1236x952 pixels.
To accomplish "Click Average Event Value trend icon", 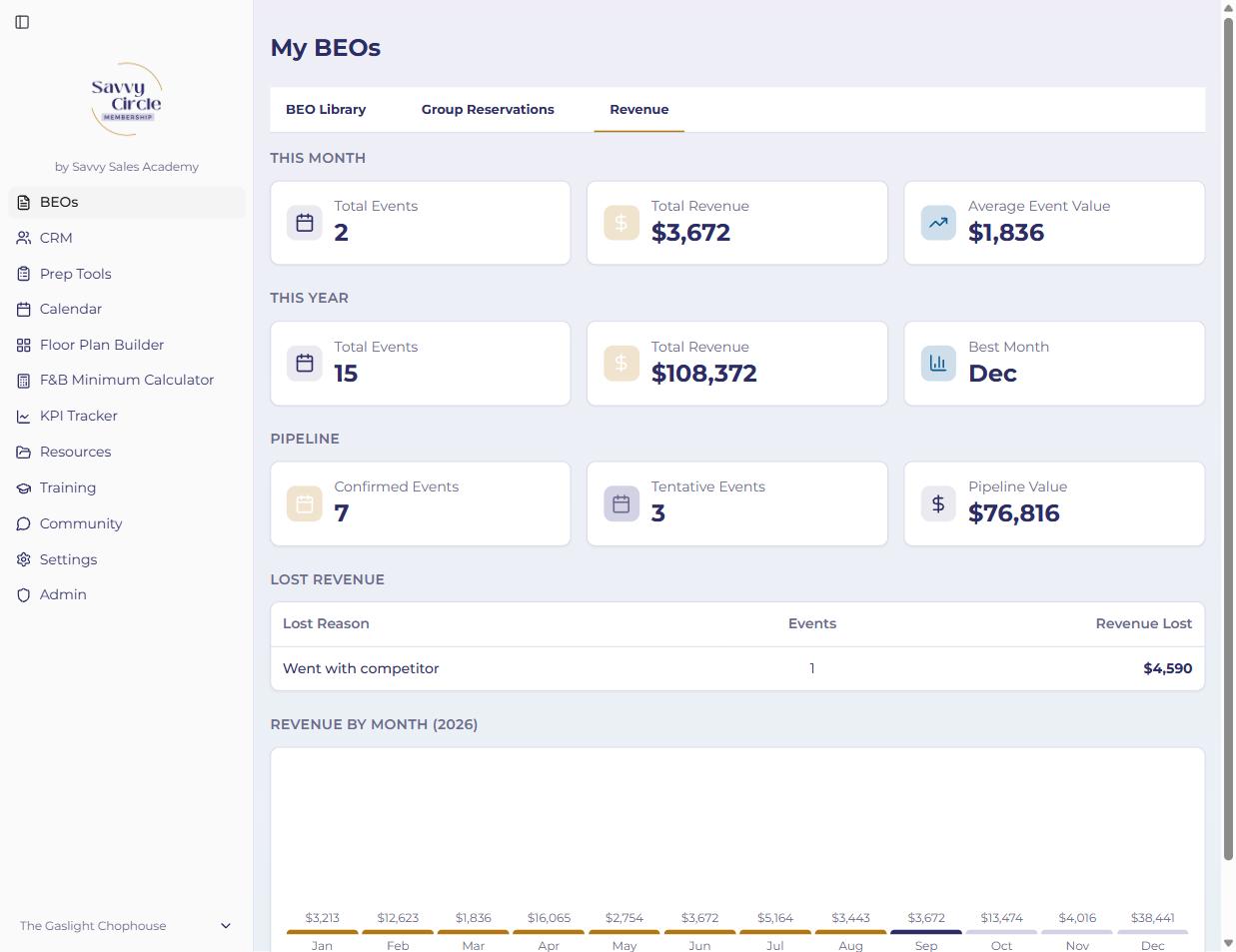I will (938, 223).
